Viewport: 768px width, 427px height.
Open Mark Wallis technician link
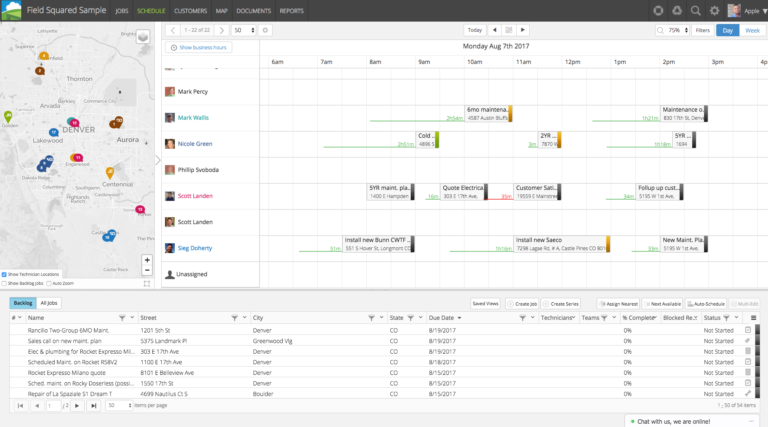point(193,118)
